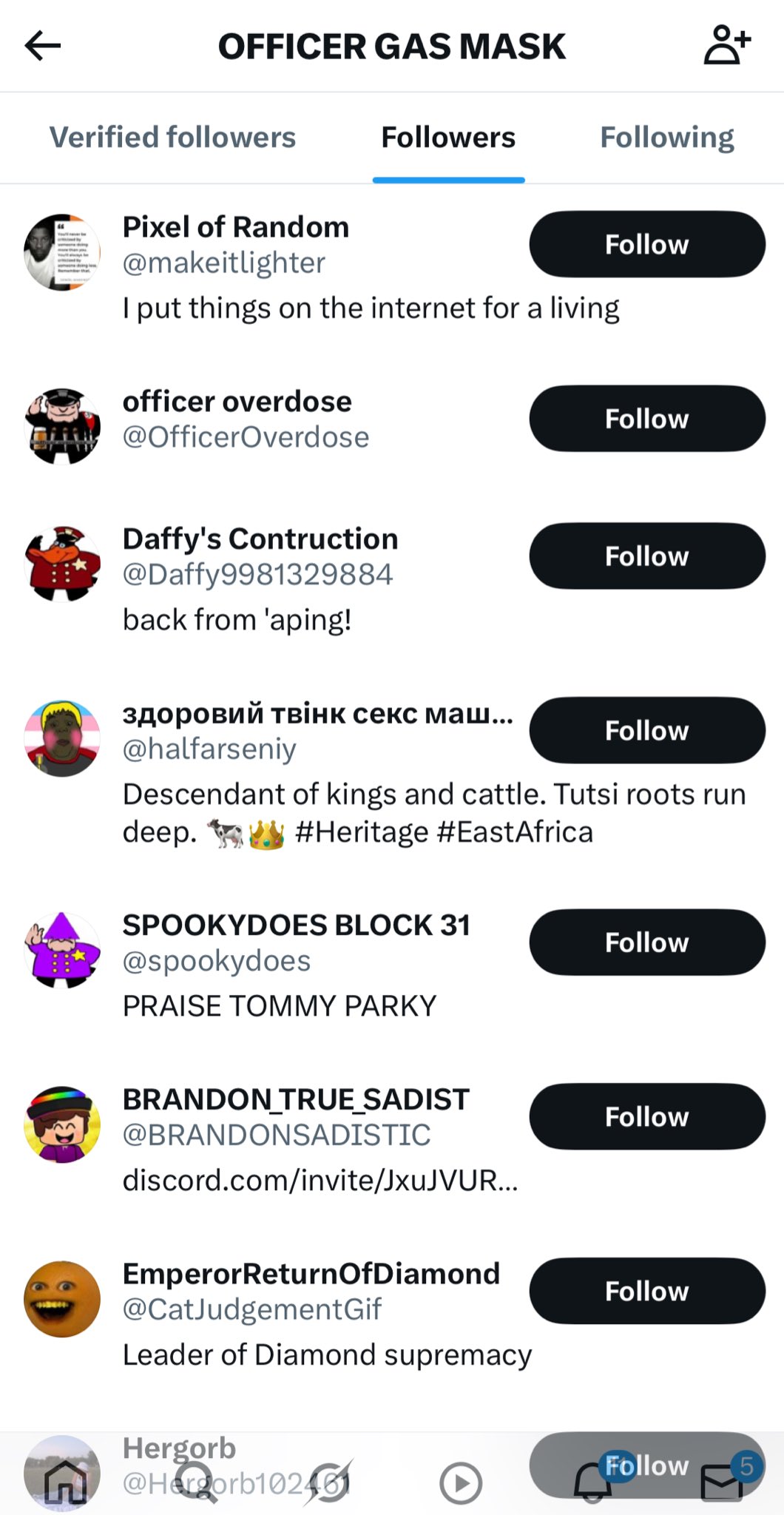Viewport: 784px width, 1515px height.
Task: Open the Home tab icon
Action: click(x=65, y=1481)
